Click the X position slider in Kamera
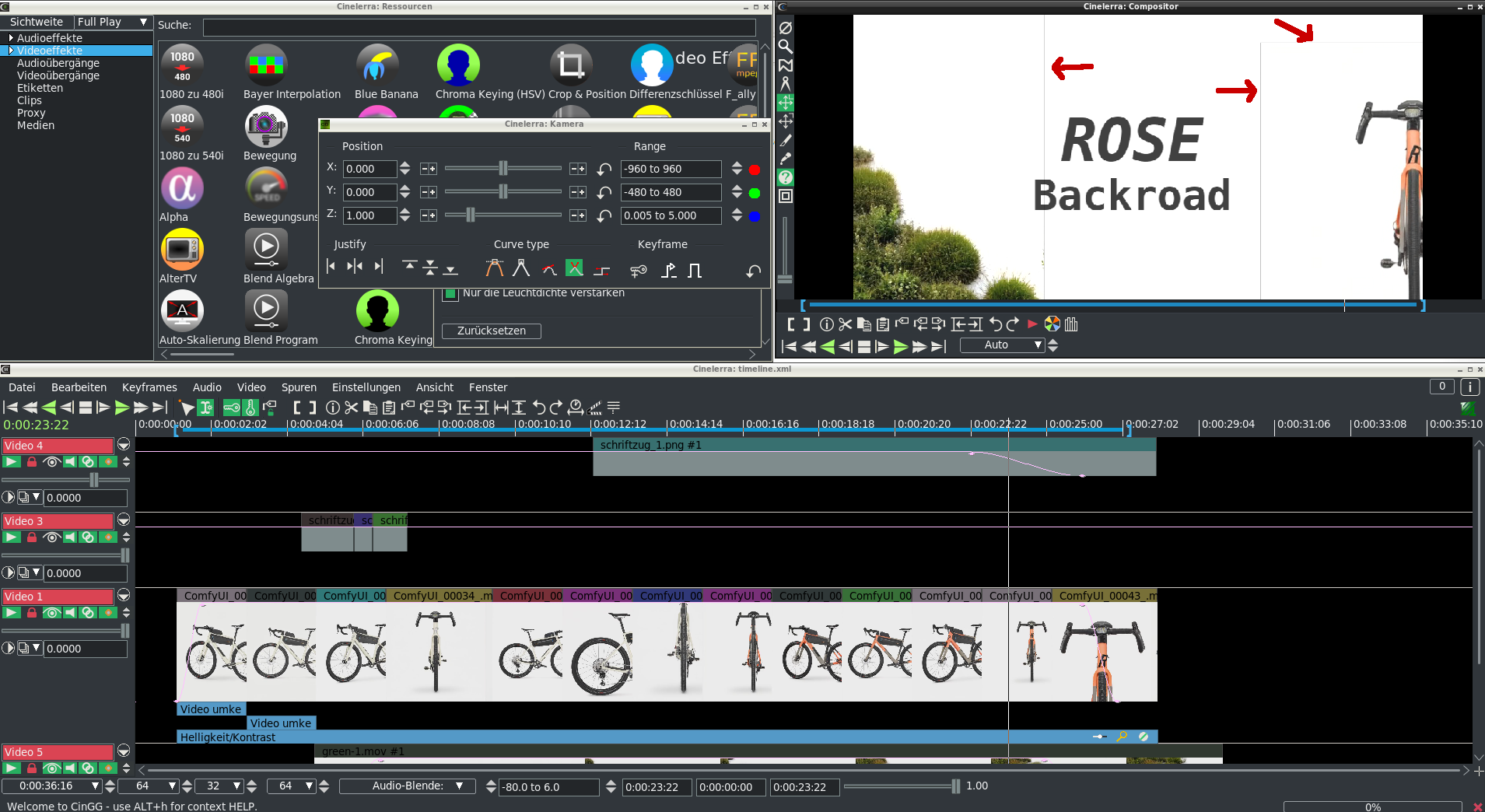1485x812 pixels. (503, 169)
